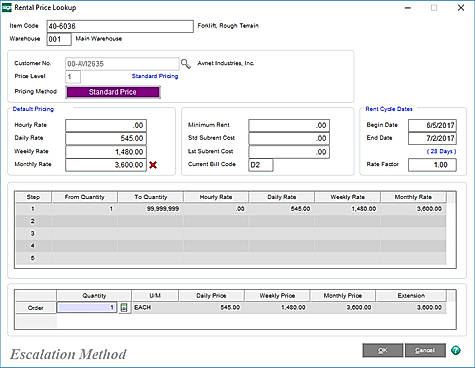Click the Item Code field
This screenshot has height=368, width=475.
120,26
